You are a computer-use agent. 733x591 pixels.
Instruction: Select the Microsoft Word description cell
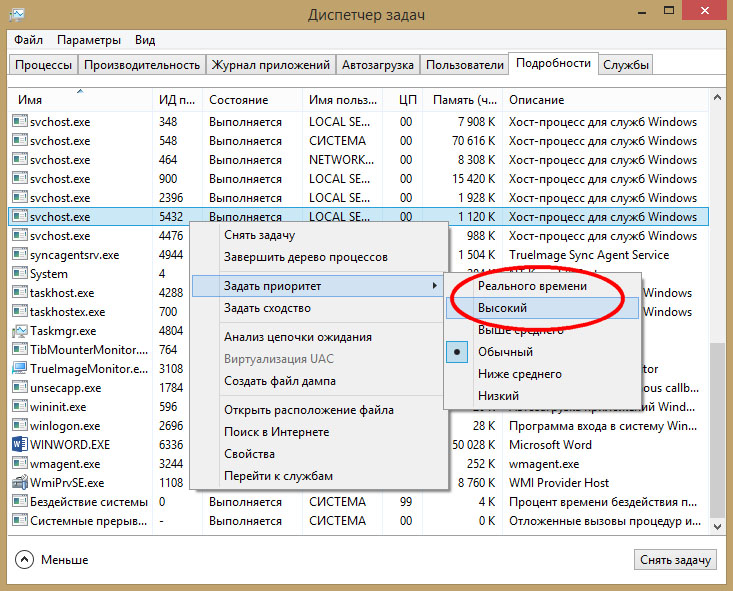pos(550,445)
